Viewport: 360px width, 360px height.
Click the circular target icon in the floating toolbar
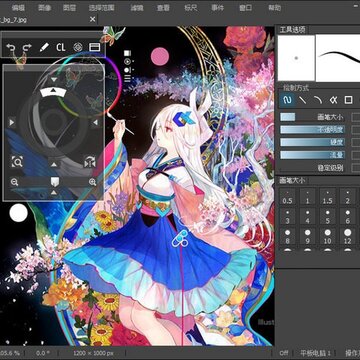pyautogui.click(x=78, y=47)
